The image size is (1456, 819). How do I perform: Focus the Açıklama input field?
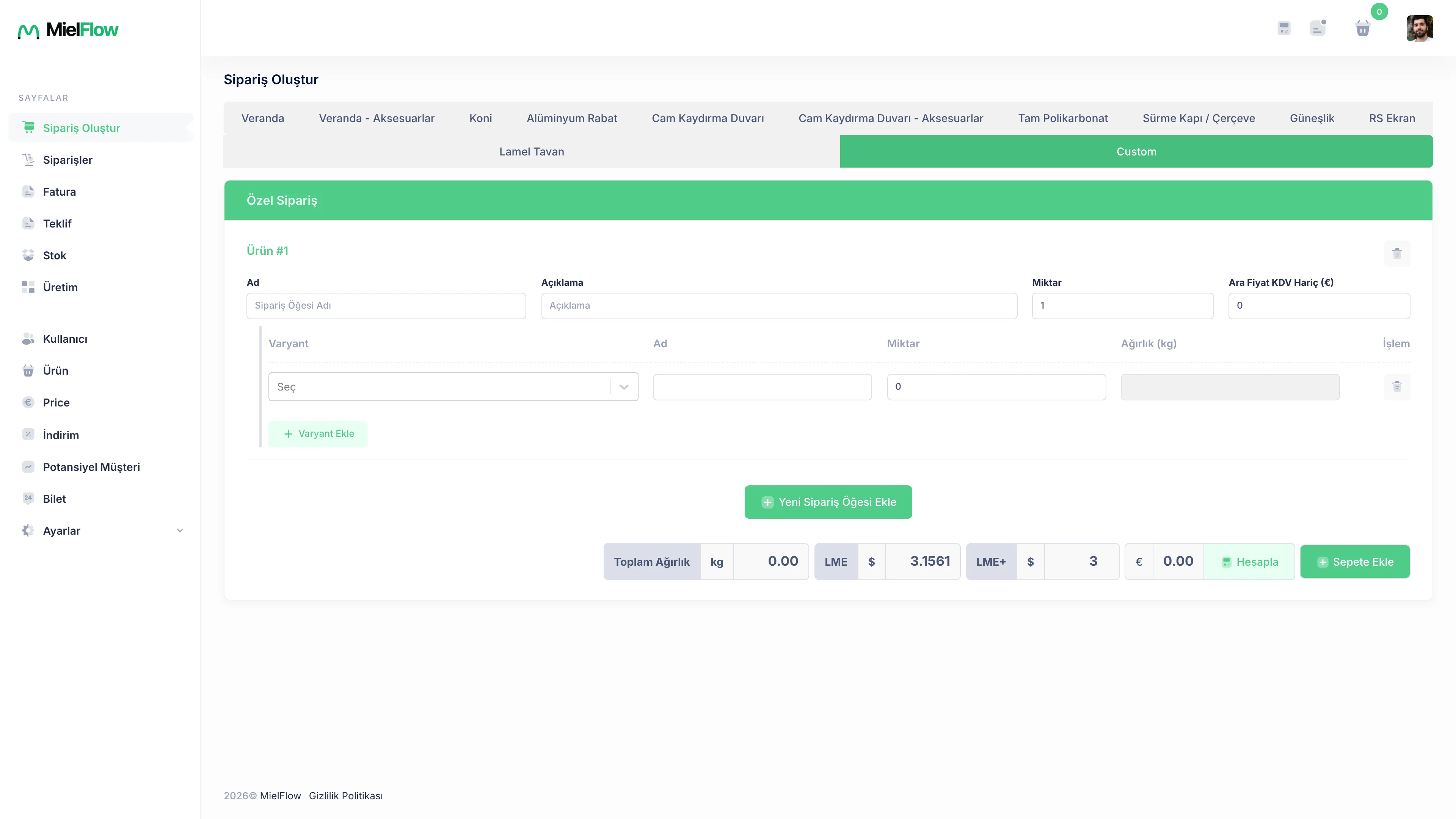pyautogui.click(x=779, y=306)
